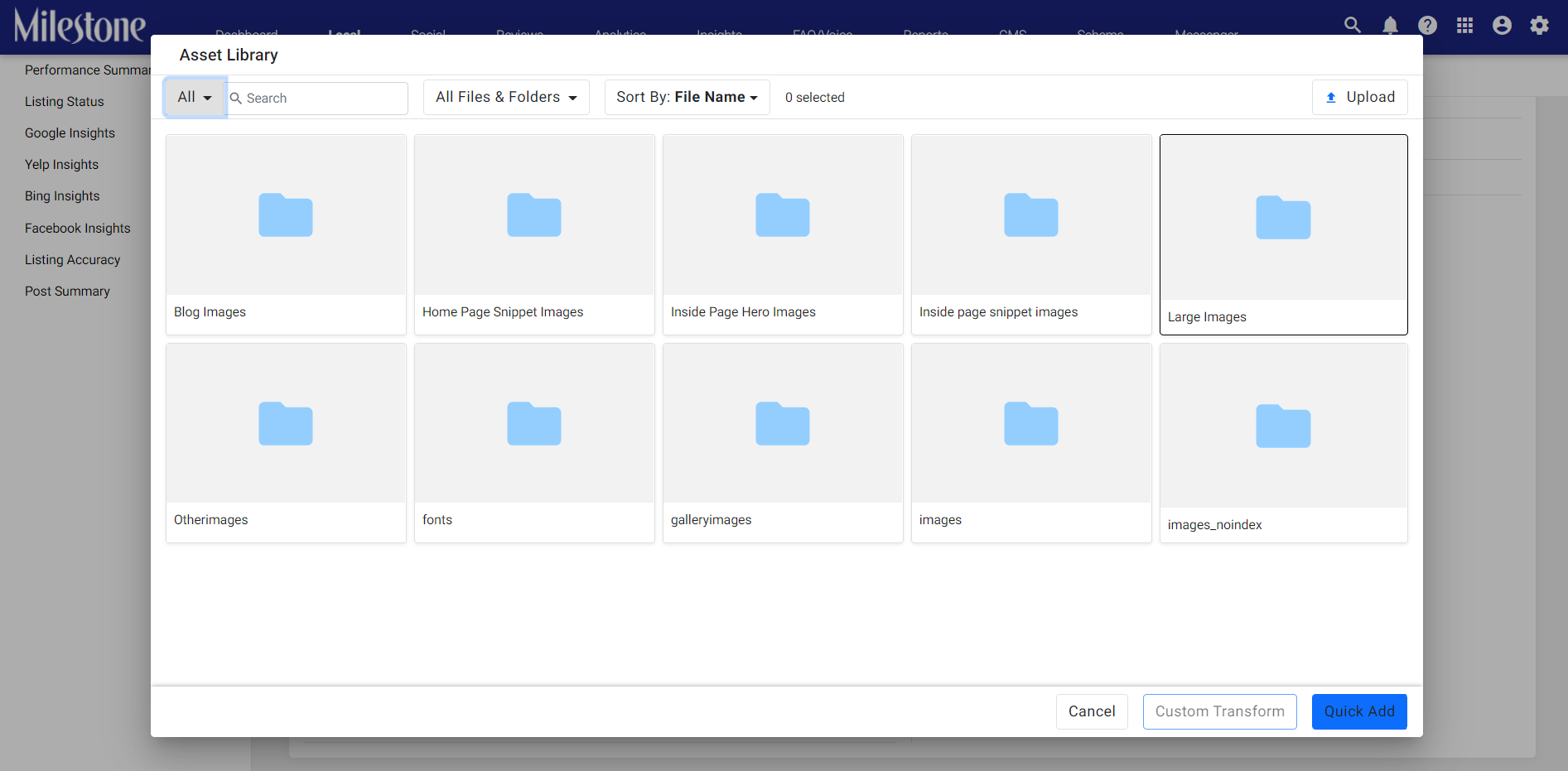The width and height of the screenshot is (1568, 771).
Task: Click the asset Search input field
Action: point(317,98)
